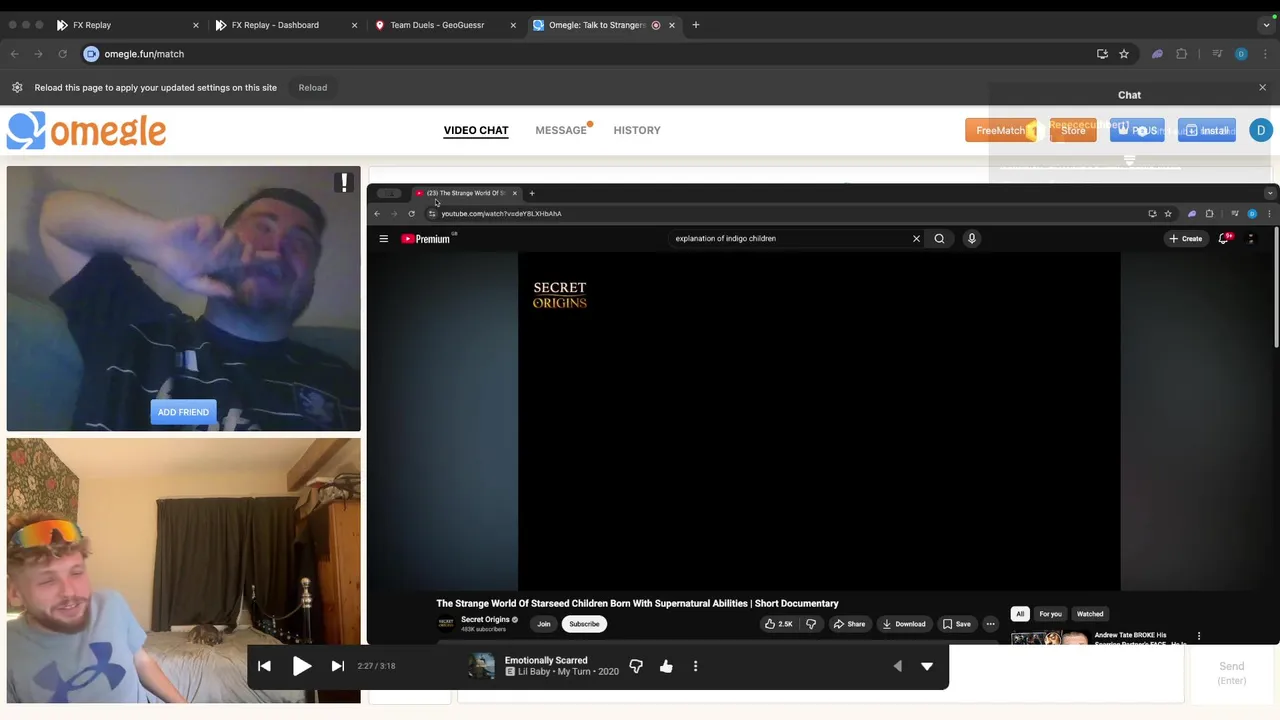Play the Emotionally Scarred track
The image size is (1280, 720).
(302, 666)
